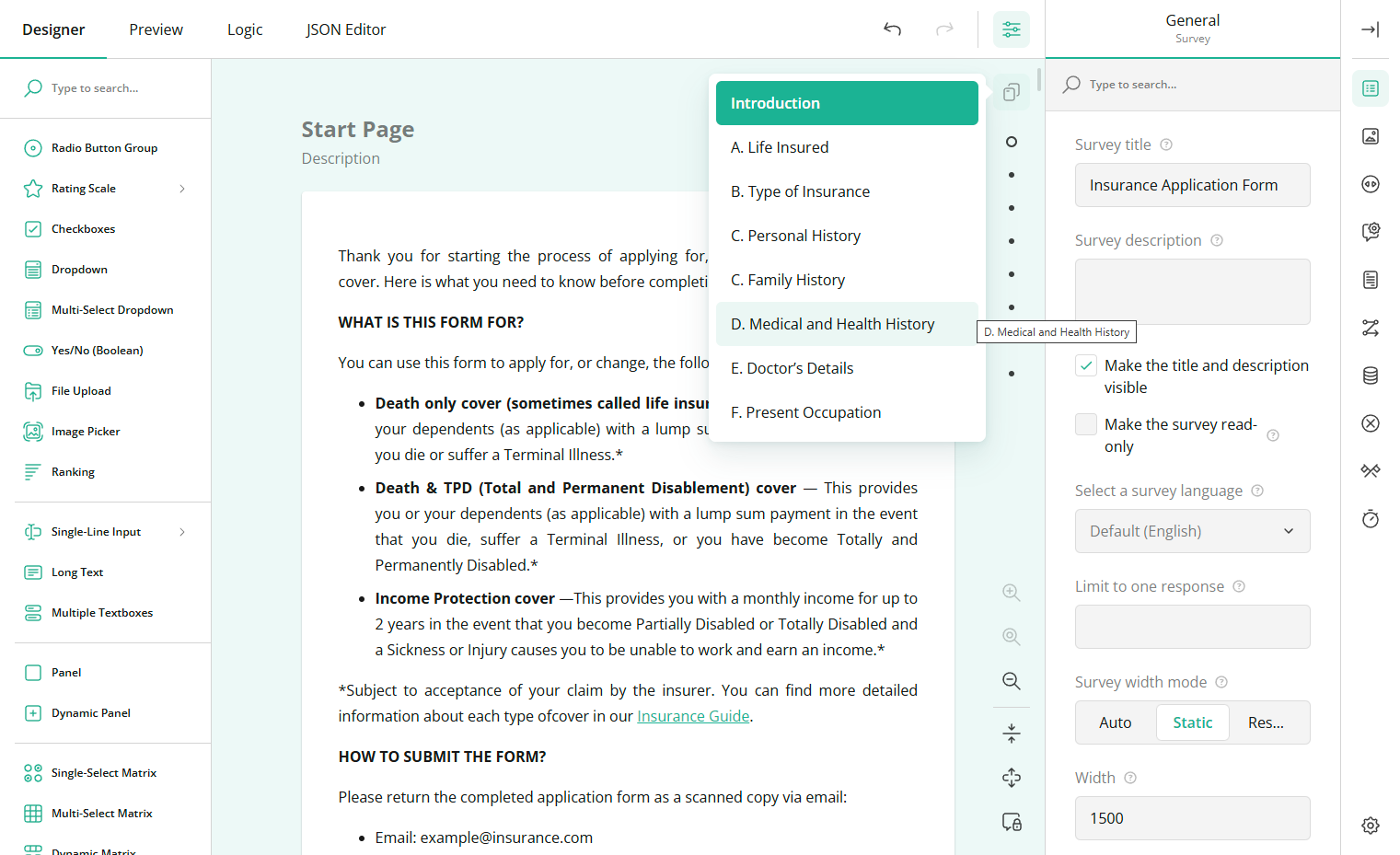1400x855 pixels.
Task: Switch to the JSON Editor tab
Action: [346, 29]
